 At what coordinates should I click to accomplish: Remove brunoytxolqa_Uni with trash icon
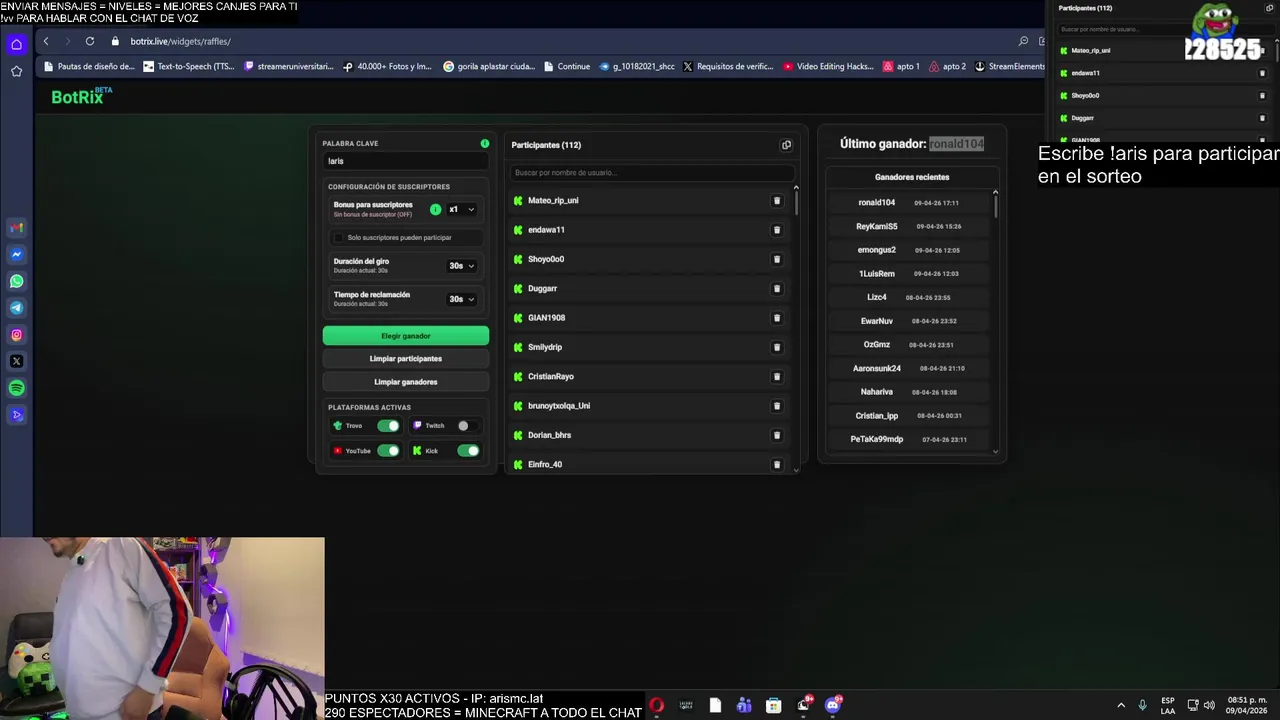776,406
